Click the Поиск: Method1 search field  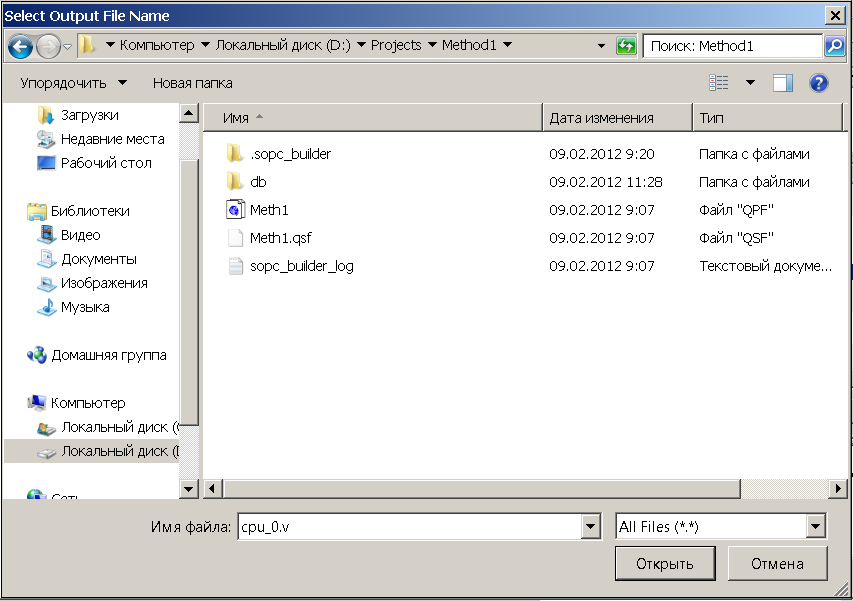732,46
